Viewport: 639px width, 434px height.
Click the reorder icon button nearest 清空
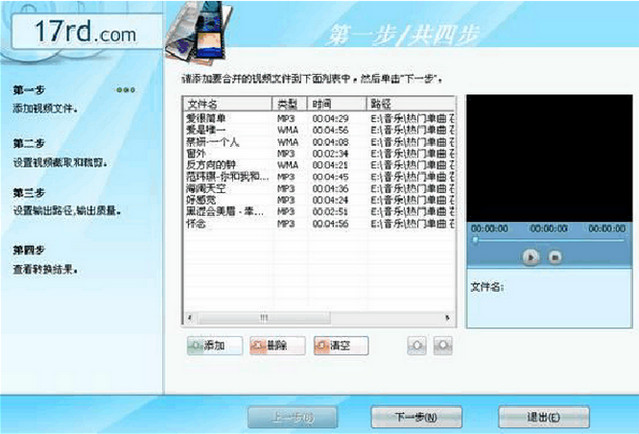417,346
